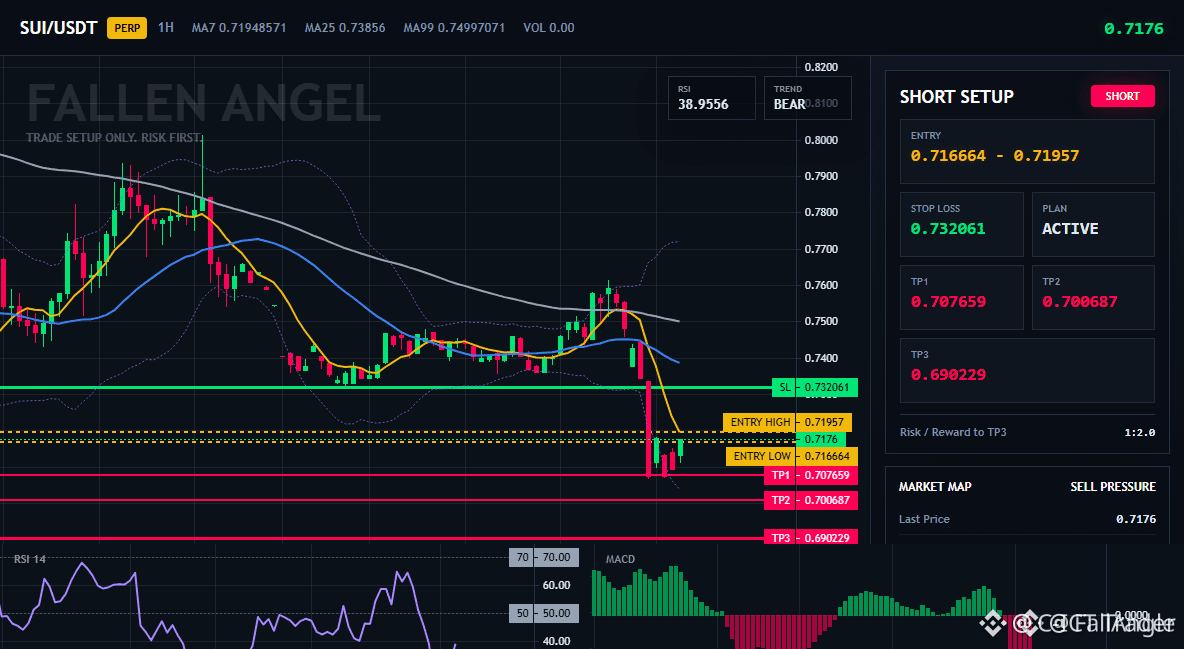This screenshot has width=1184, height=649.
Task: Click the TP2 0.700687 card in setup panel
Action: (1093, 297)
